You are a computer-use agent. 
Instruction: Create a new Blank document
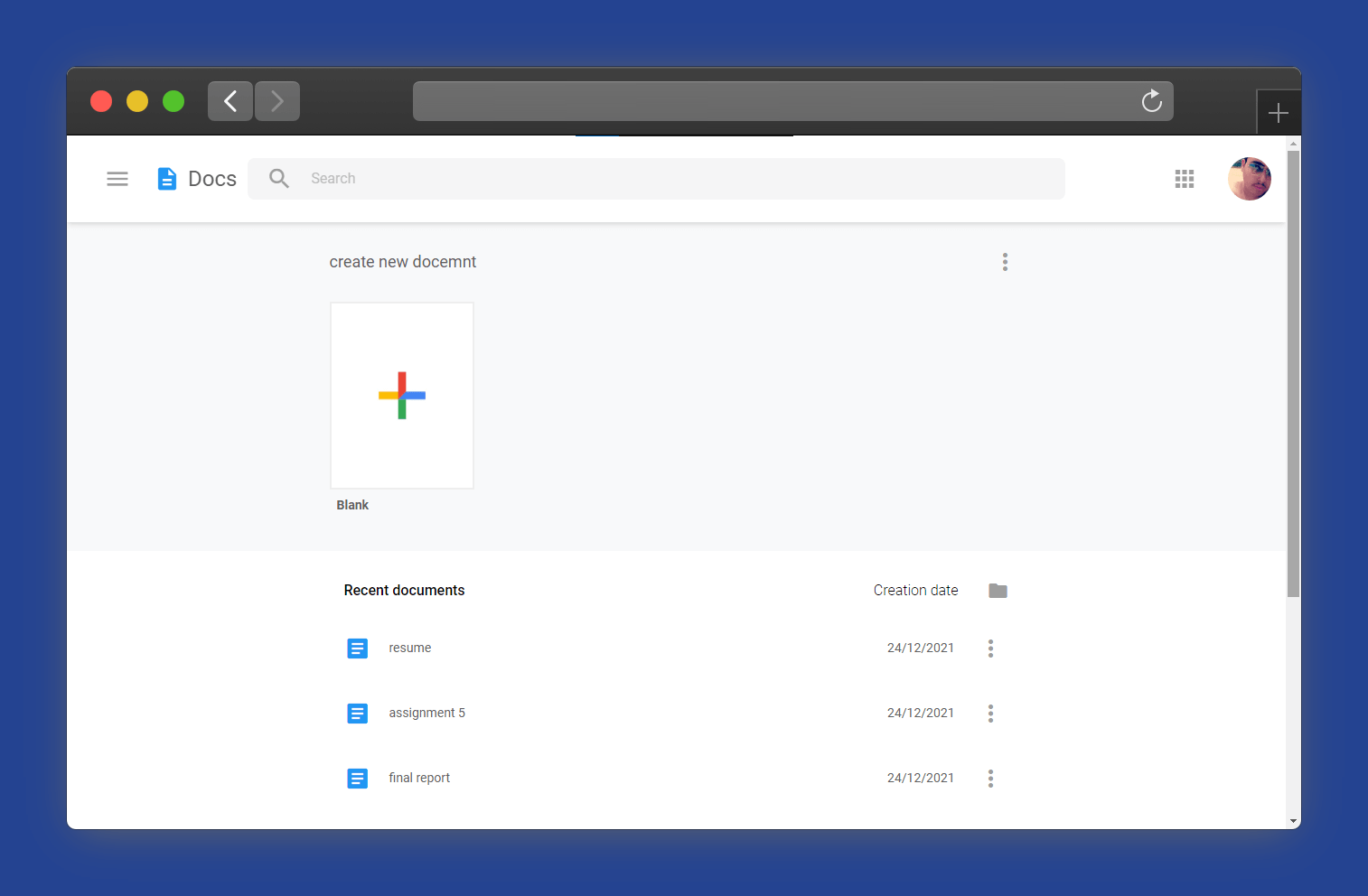402,396
